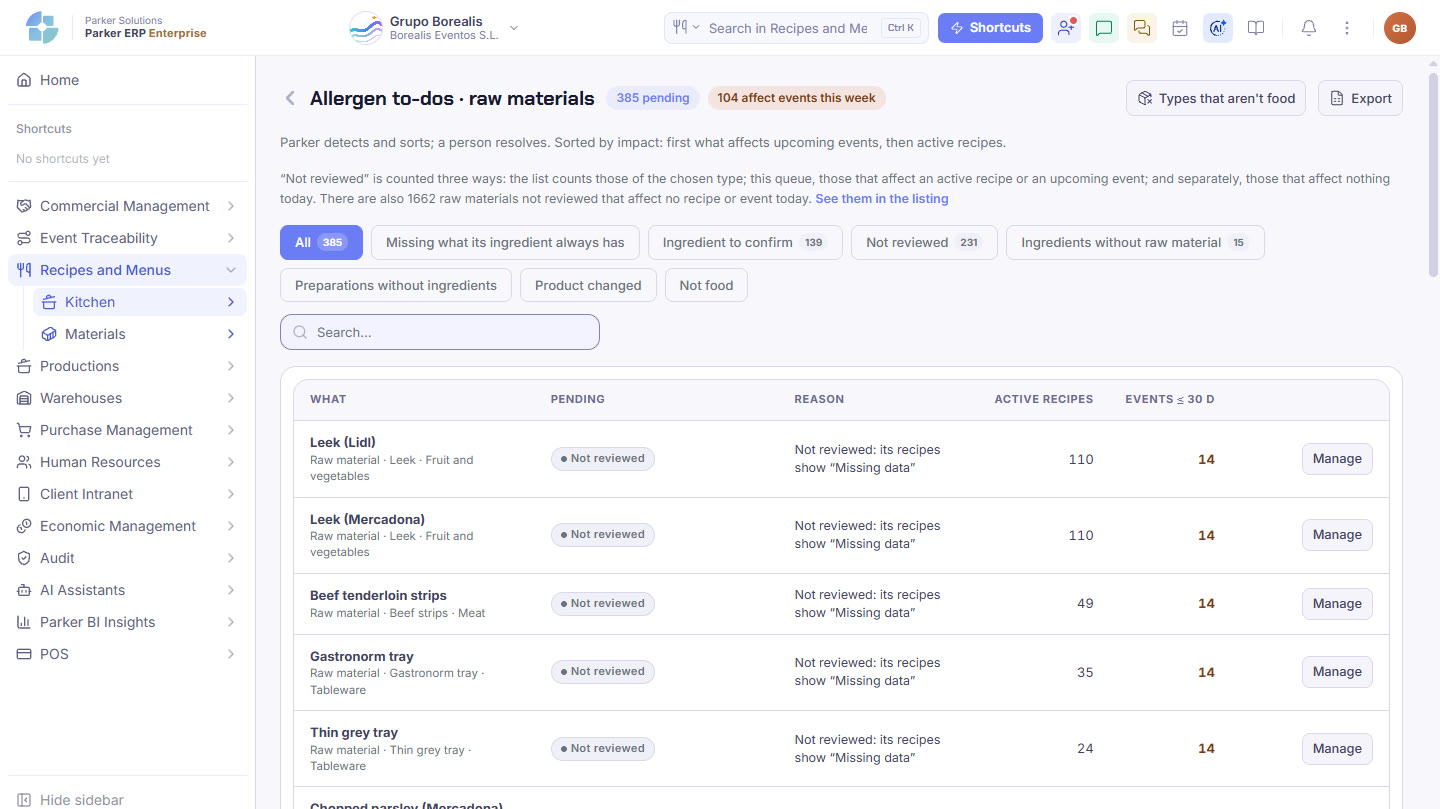Follow the See them in the listing link
This screenshot has height=809, width=1440.
point(882,199)
